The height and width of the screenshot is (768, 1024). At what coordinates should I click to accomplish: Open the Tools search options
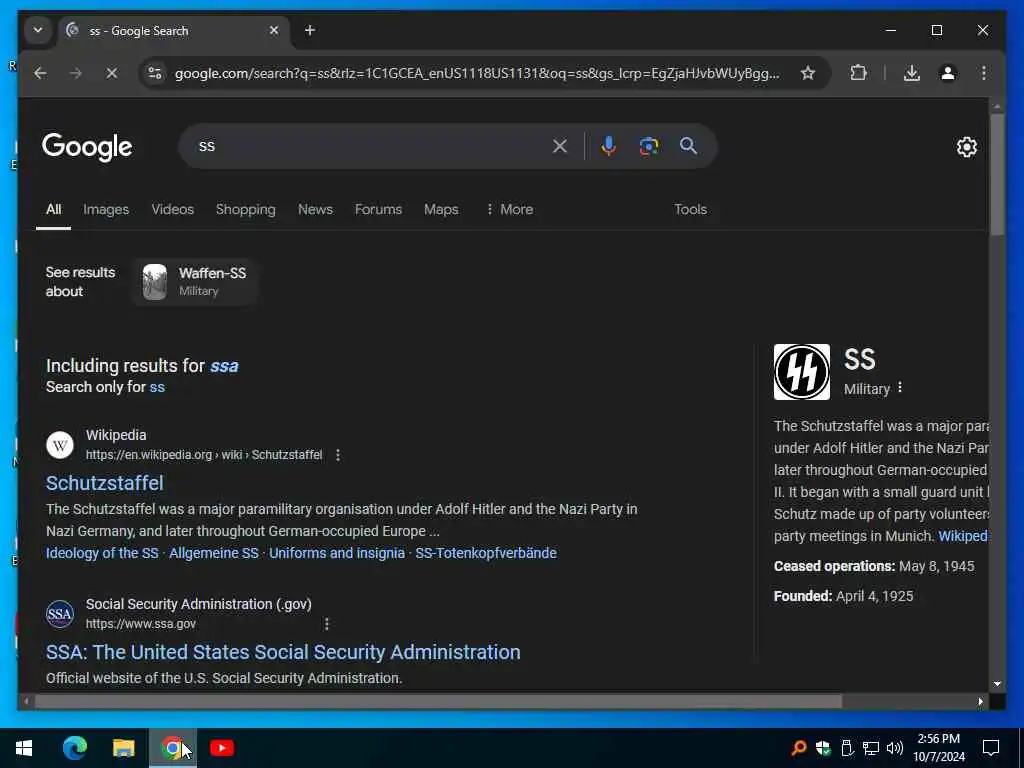point(690,210)
